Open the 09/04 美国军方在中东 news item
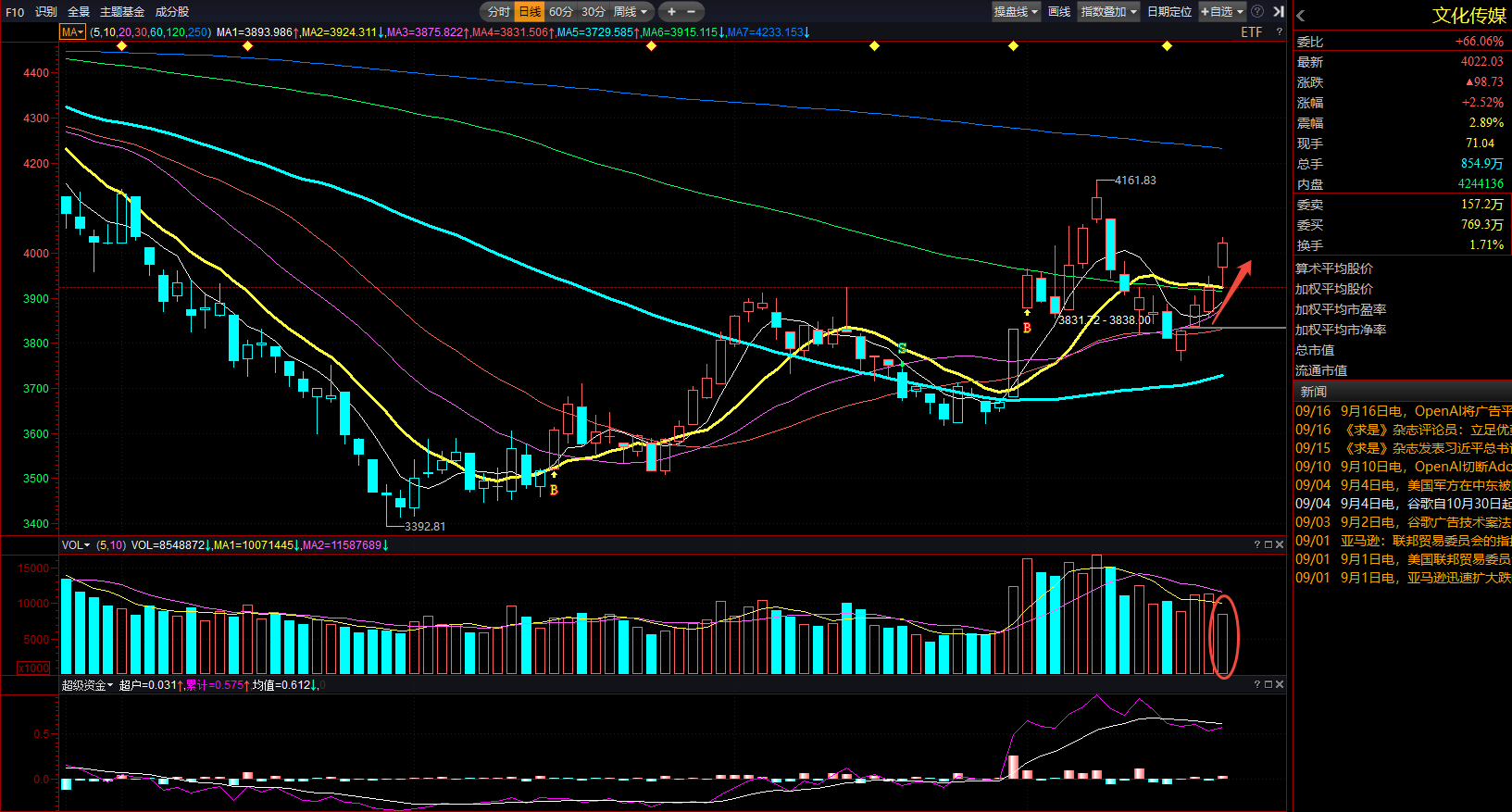This screenshot has width=1512, height=812. (x=1403, y=485)
